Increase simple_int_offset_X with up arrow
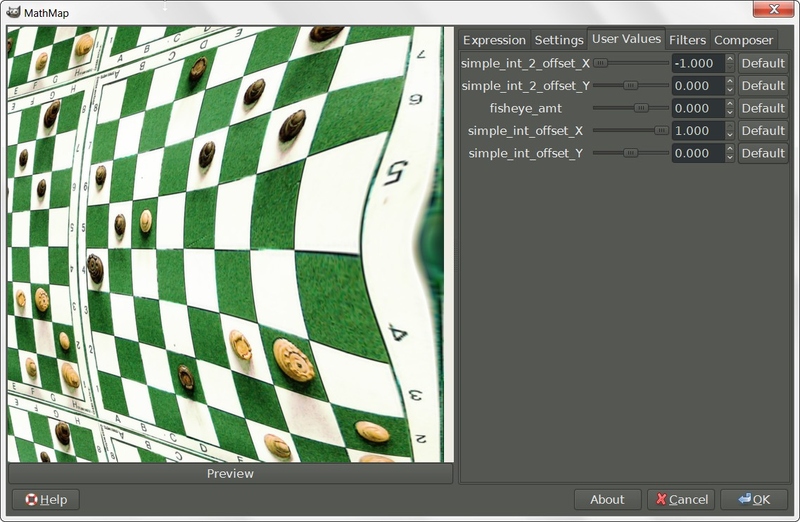Screen dimensions: 800x522 tap(730, 126)
